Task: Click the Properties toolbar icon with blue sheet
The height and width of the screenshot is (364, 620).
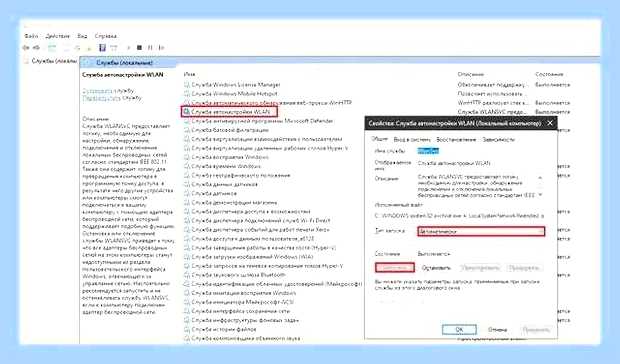Action: [x=102, y=48]
